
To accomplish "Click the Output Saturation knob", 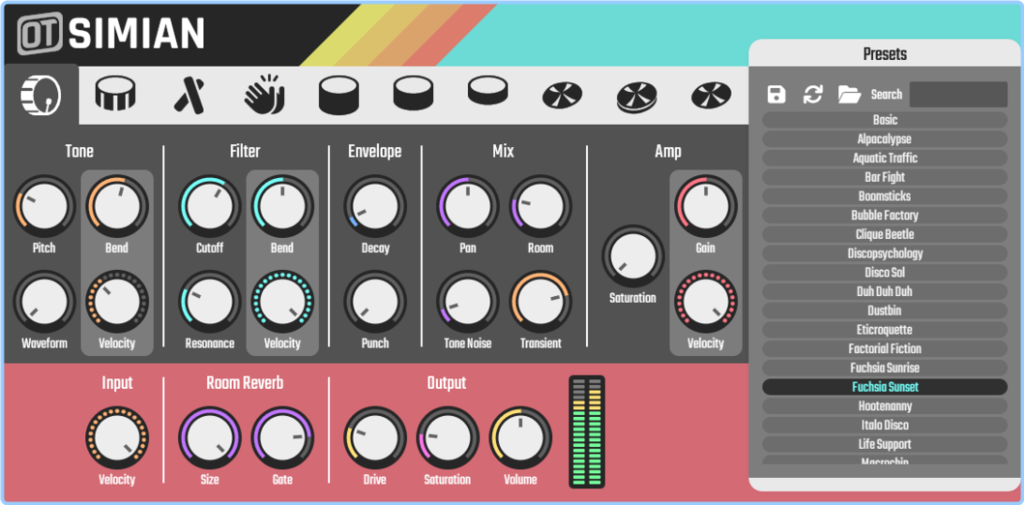I will click(x=447, y=438).
